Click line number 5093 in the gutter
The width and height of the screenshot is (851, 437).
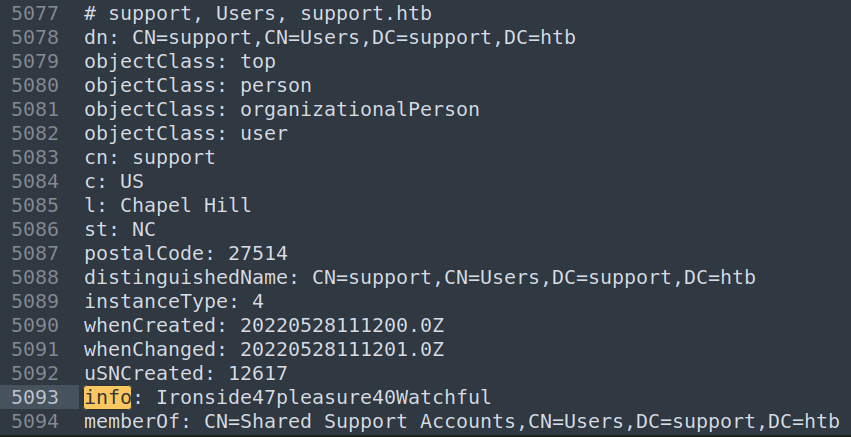click(x=35, y=397)
